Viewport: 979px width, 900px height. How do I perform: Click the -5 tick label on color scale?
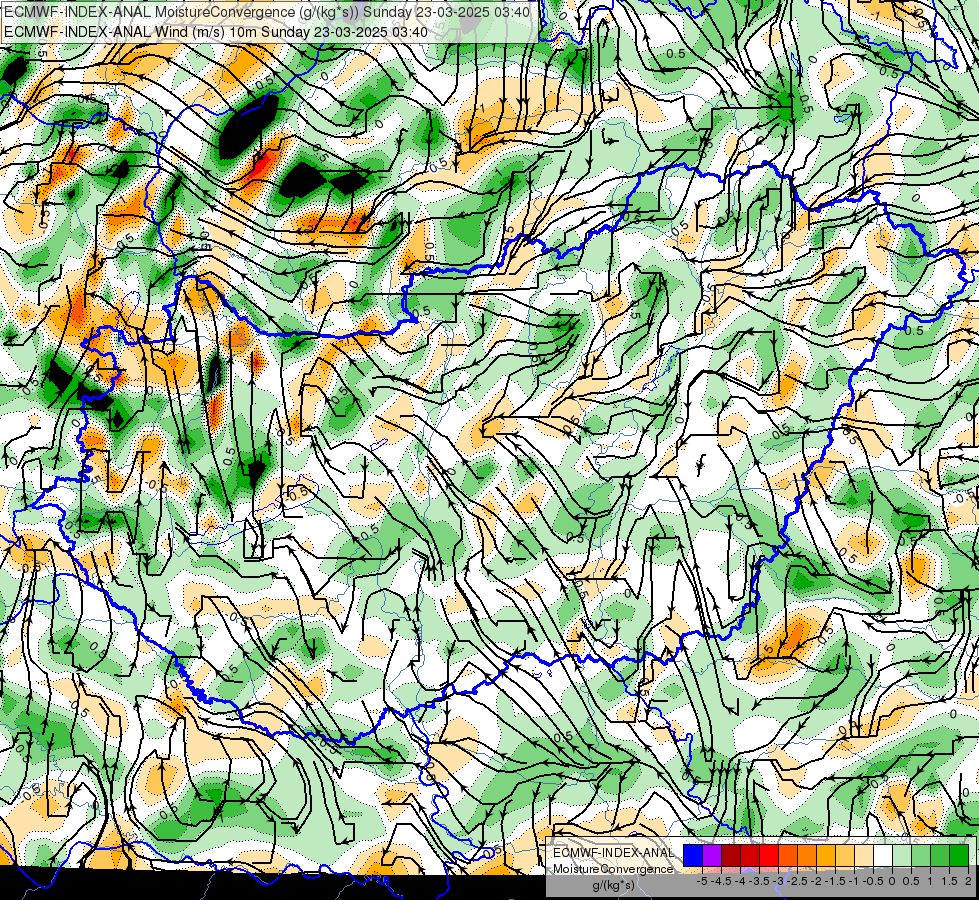[702, 881]
